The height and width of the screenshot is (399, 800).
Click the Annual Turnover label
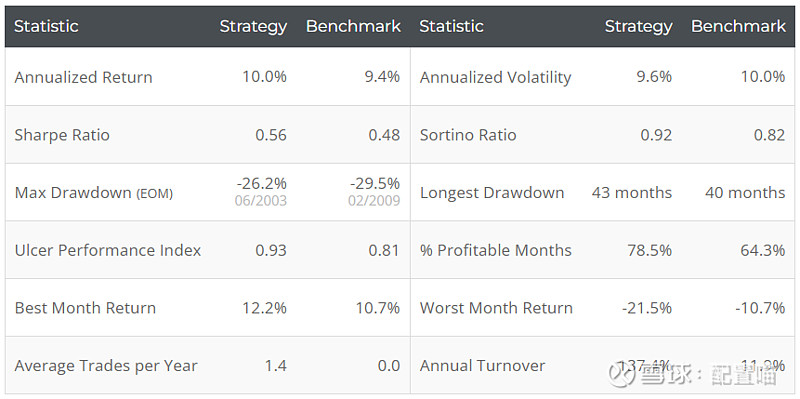(x=482, y=366)
